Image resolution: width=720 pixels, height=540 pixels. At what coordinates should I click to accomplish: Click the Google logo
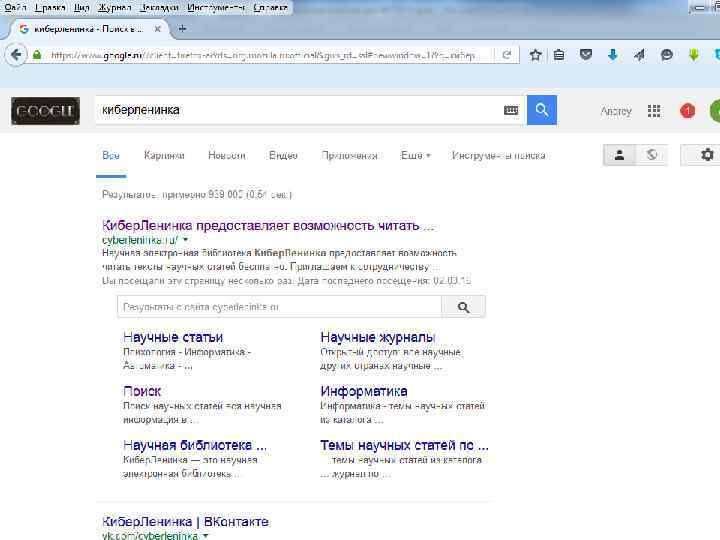point(45,111)
